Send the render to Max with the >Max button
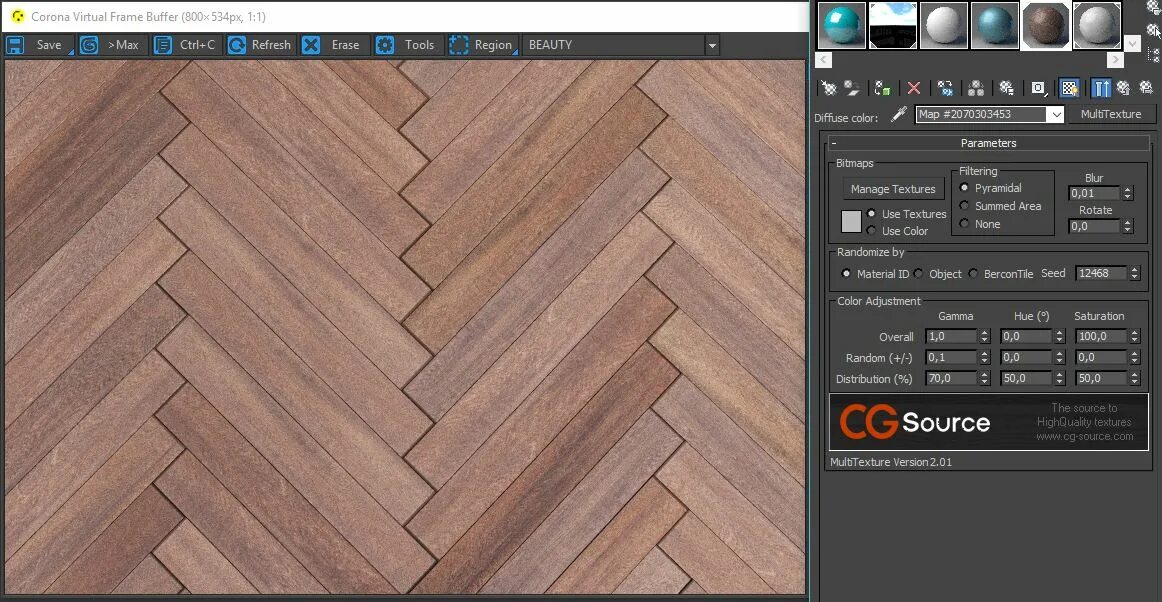This screenshot has height=602, width=1162. click(x=113, y=44)
